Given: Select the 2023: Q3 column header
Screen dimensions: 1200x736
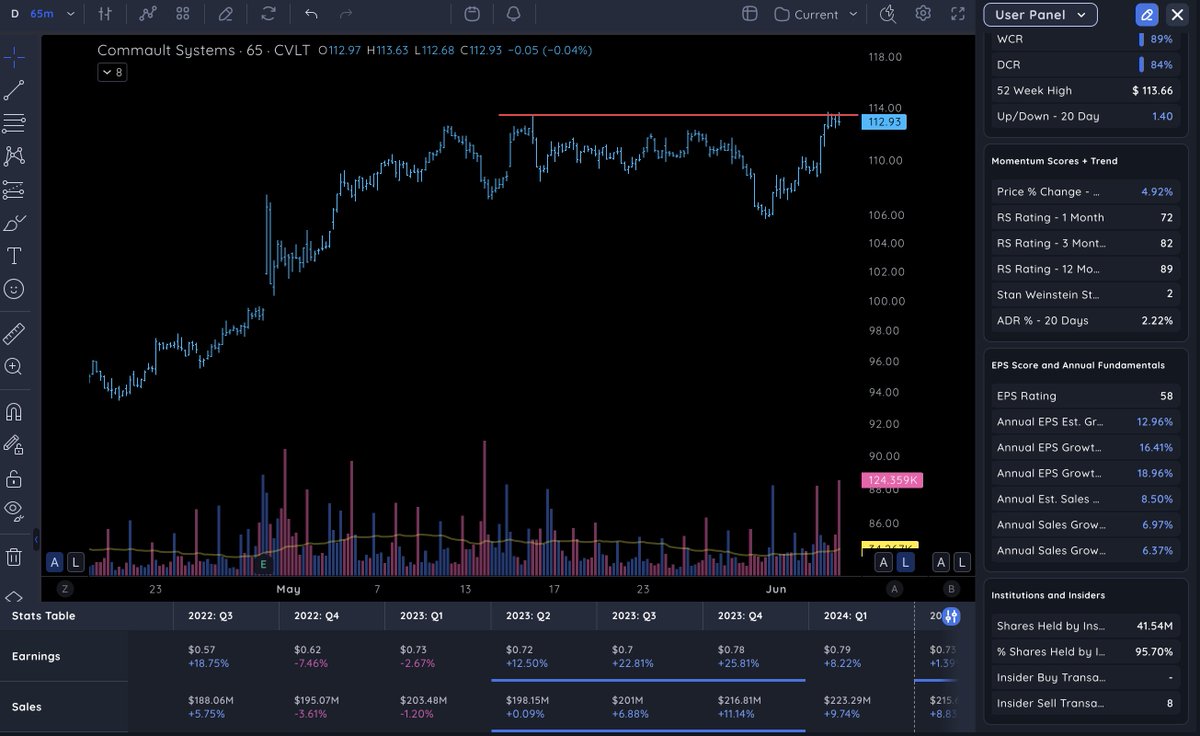Looking at the screenshot, I should [x=635, y=616].
